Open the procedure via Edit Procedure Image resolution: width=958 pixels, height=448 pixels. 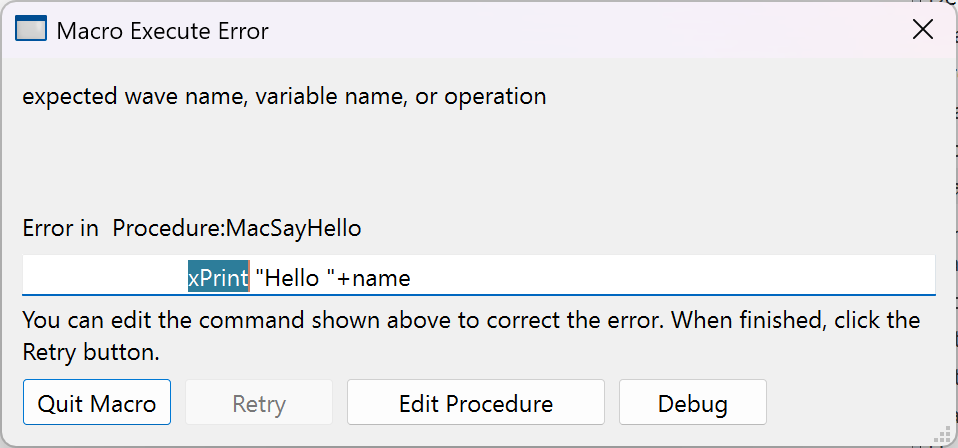475,403
